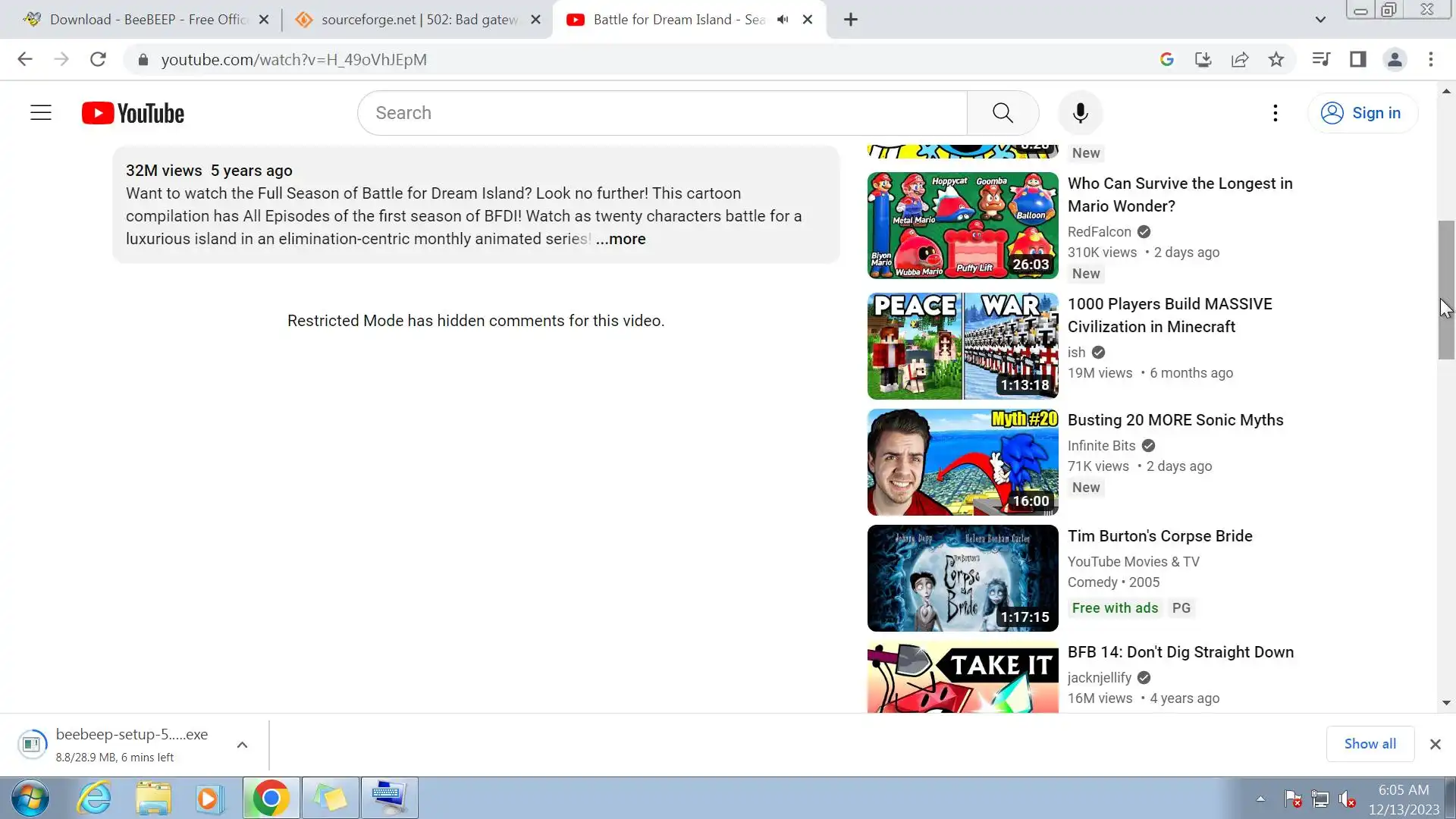Screen dimensions: 1456x819
Task: Expand description with ...more
Action: pos(620,239)
